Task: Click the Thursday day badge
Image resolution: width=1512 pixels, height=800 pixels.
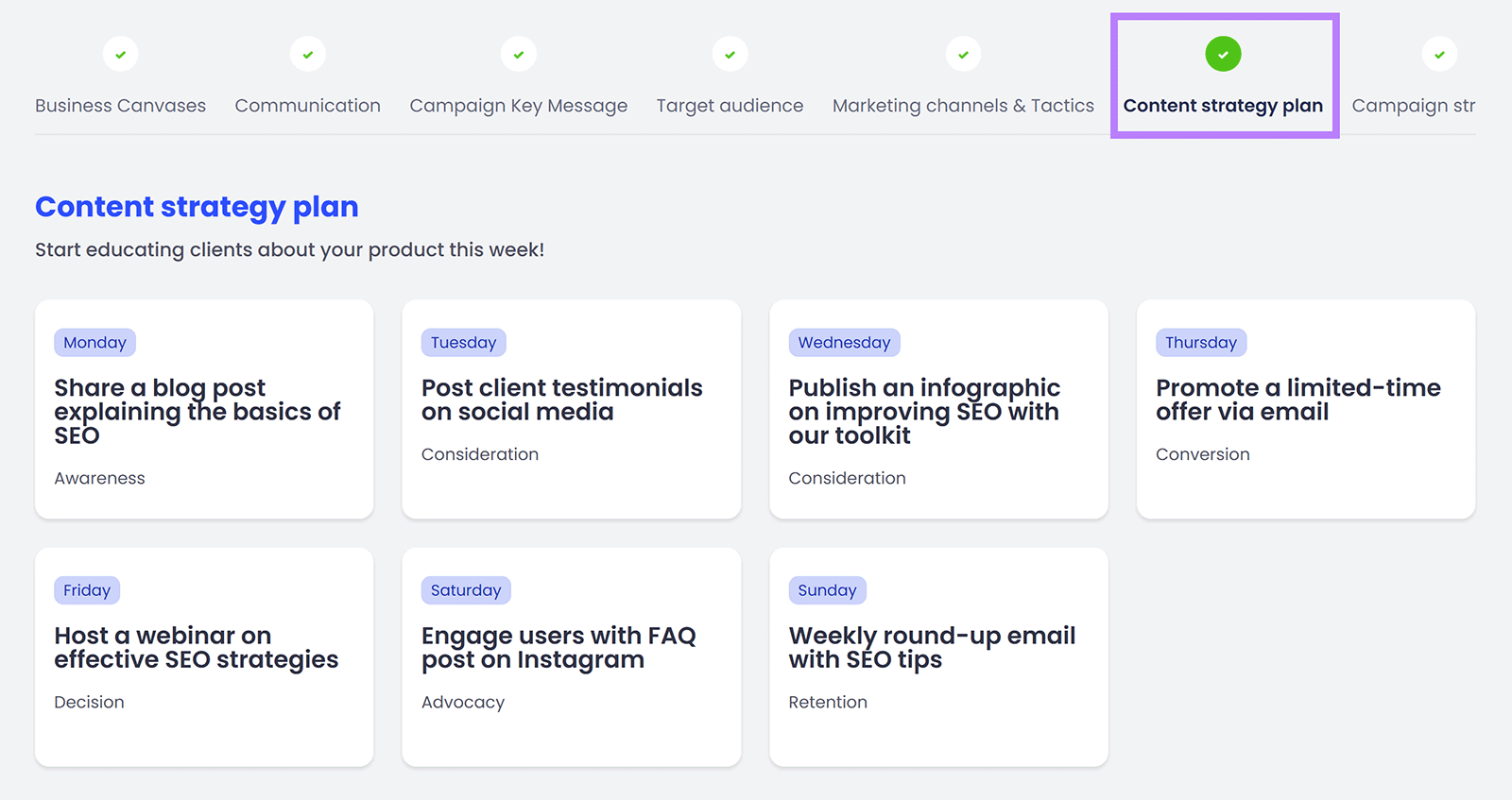Action: (x=1200, y=343)
